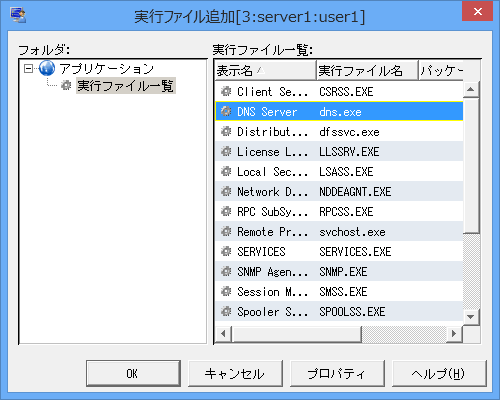
Task: Click the gear icon of Spooler S... entry
Action: pyautogui.click(x=226, y=311)
